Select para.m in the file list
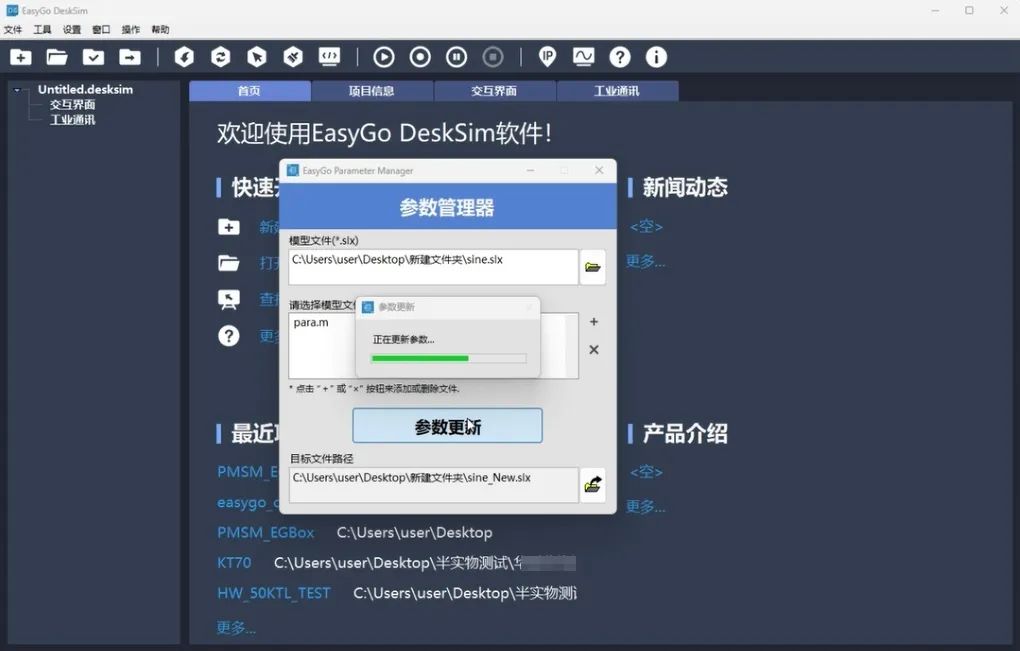The image size is (1020, 651). click(x=311, y=323)
